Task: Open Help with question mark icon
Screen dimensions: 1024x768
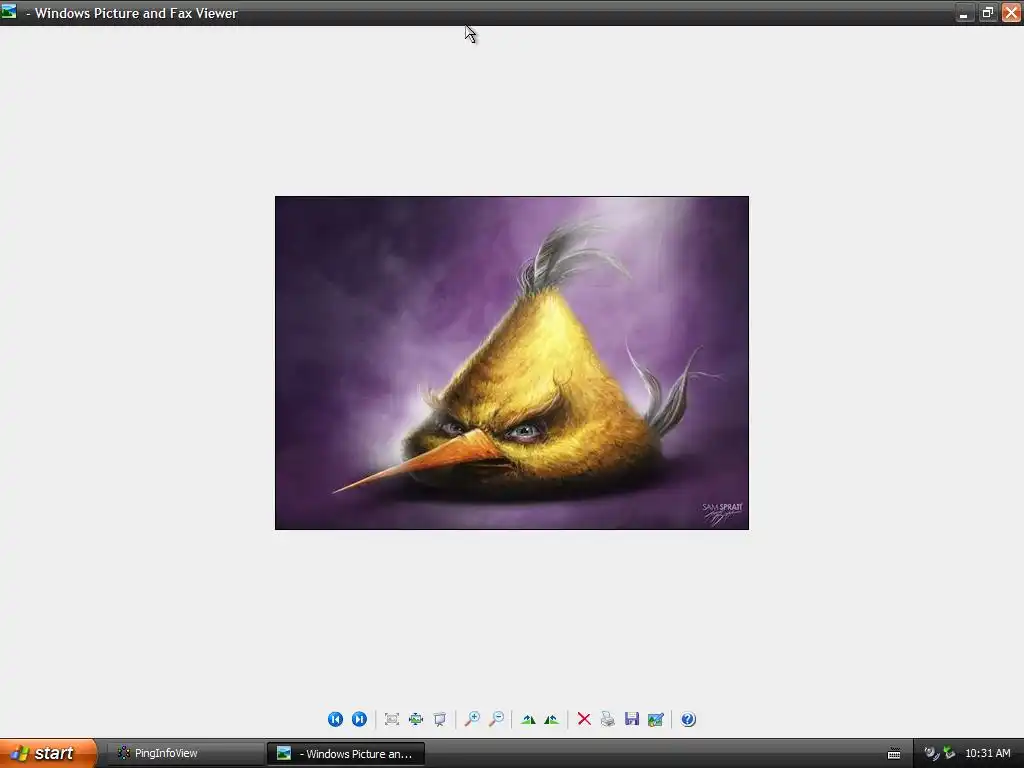Action: [x=688, y=719]
